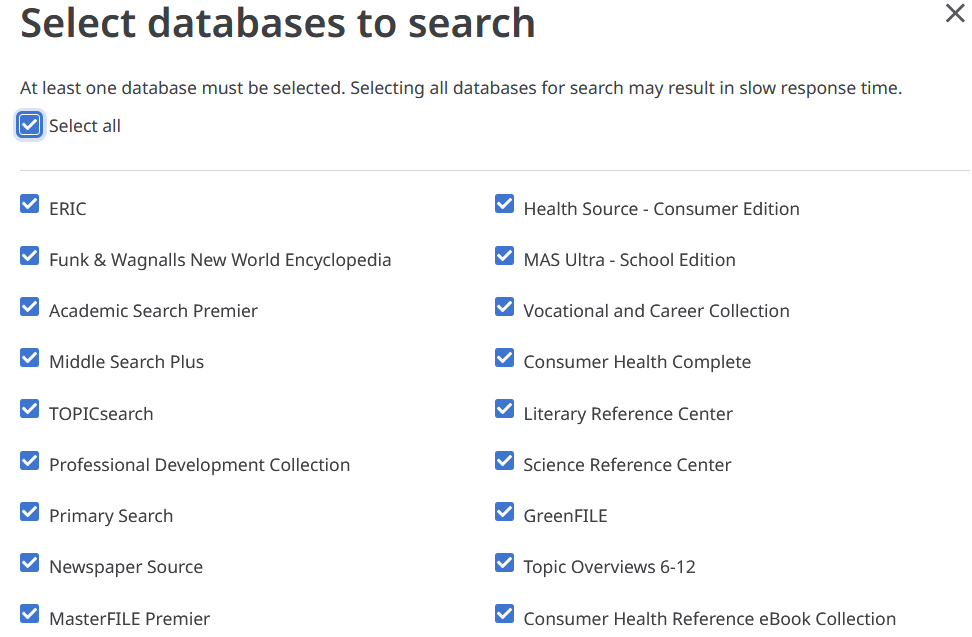972x637 pixels.
Task: Click the Health Source - Consumer Edition label
Action: click(x=661, y=209)
